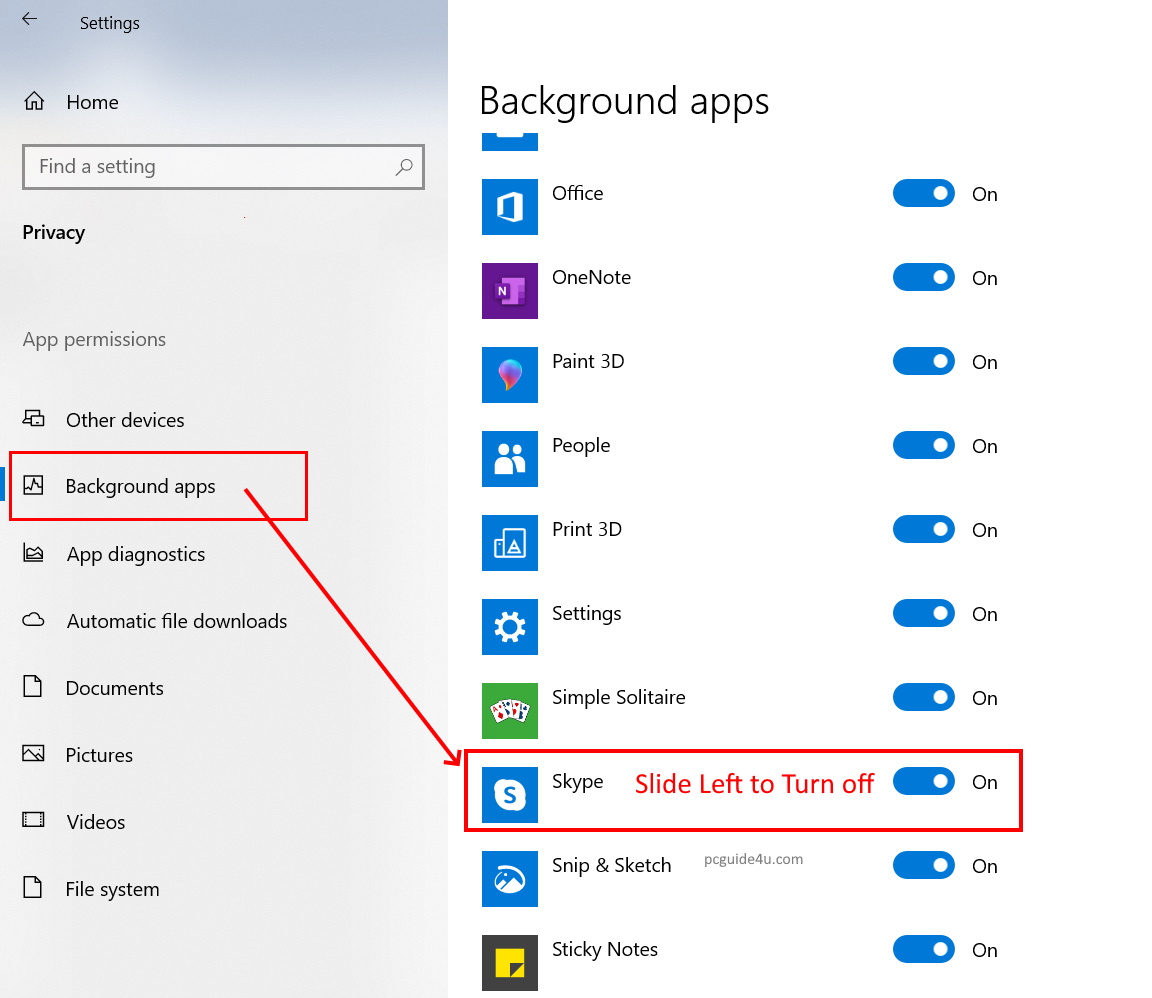Click the Paint 3D app icon
This screenshot has width=1152, height=998.
[x=509, y=375]
